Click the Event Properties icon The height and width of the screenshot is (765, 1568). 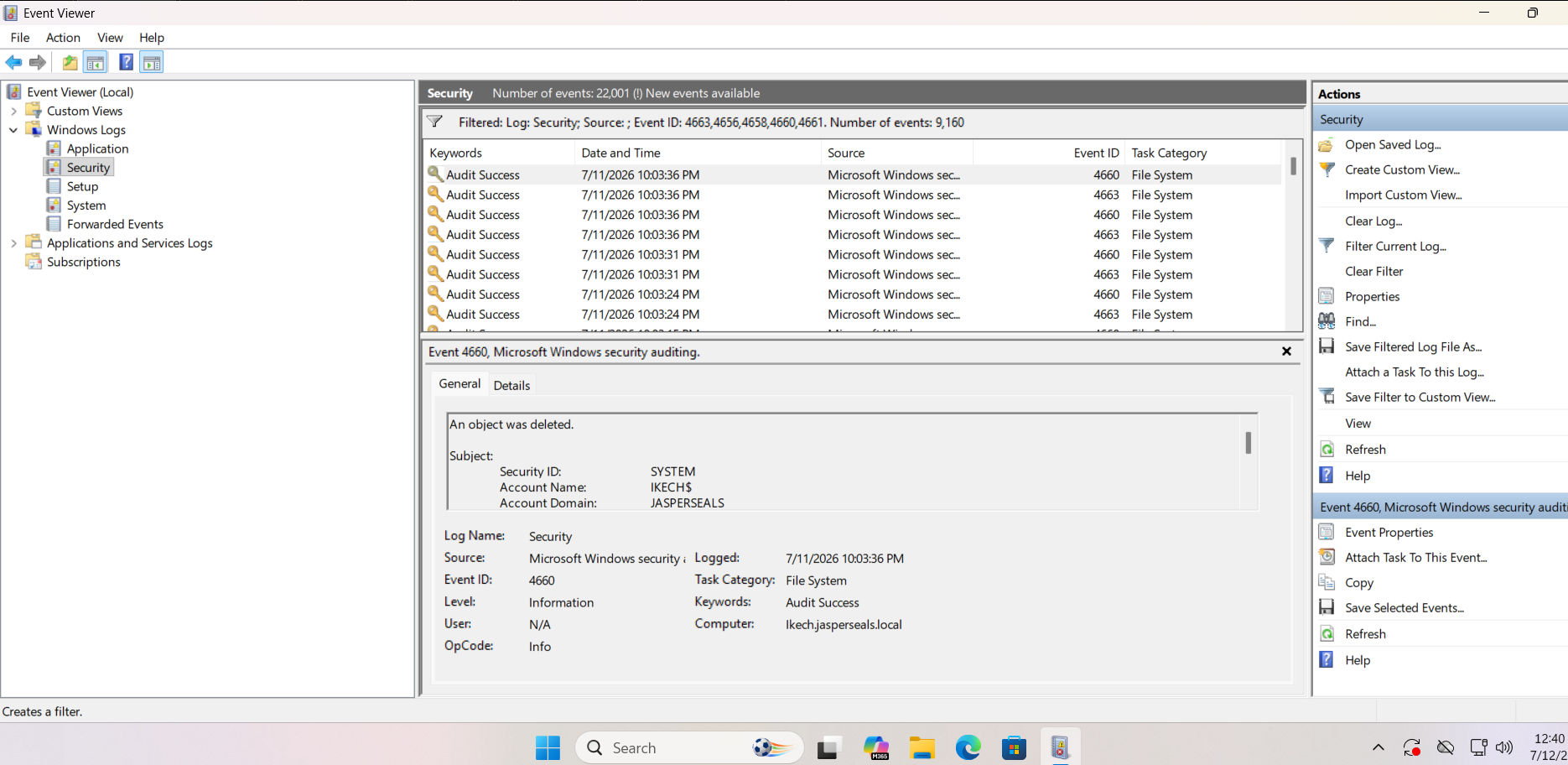pos(1327,532)
